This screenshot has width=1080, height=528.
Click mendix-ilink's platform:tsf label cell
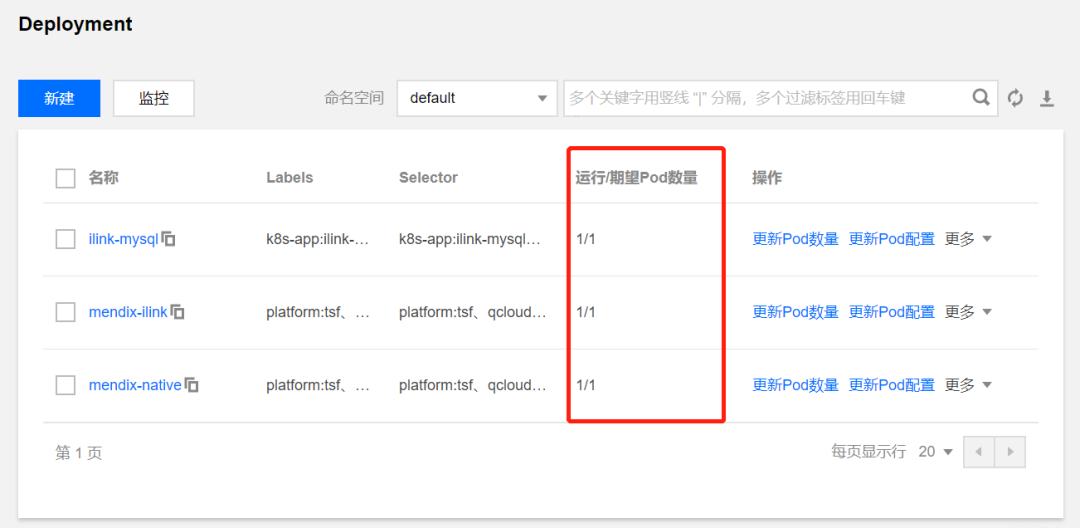click(x=318, y=313)
